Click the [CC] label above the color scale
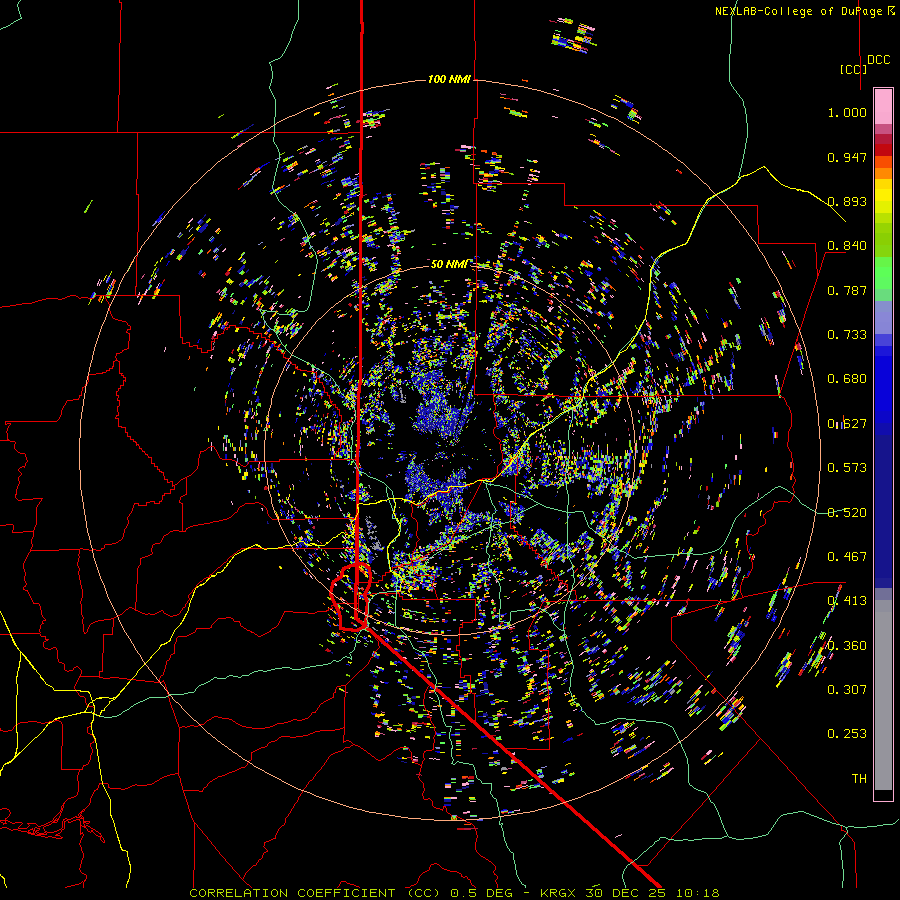 [853, 69]
